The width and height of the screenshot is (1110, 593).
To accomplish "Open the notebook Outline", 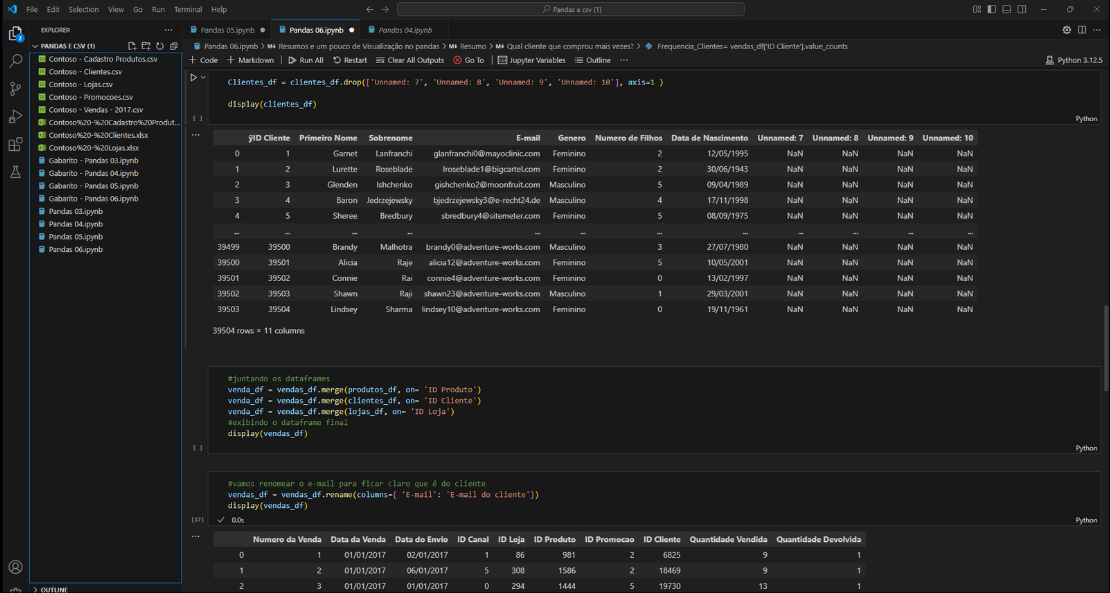I will (x=593, y=60).
